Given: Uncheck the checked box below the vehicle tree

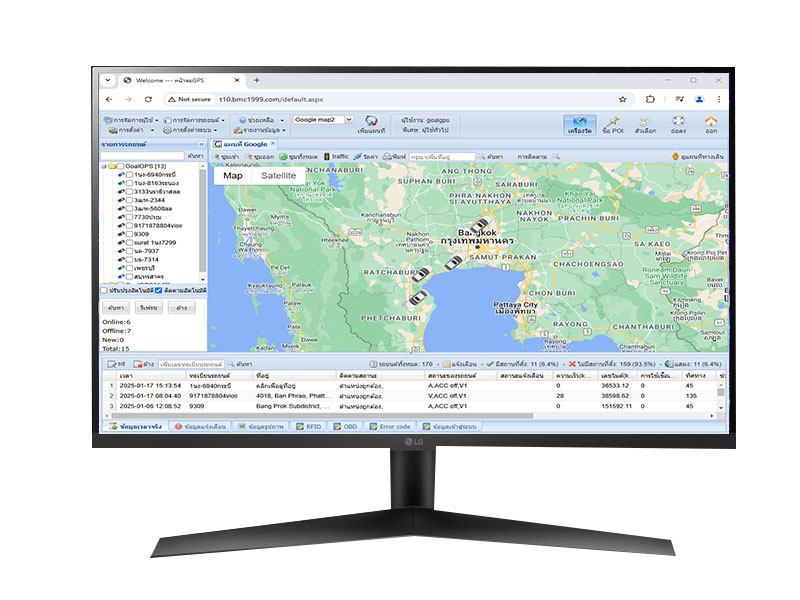Looking at the screenshot, I should pos(159,290).
